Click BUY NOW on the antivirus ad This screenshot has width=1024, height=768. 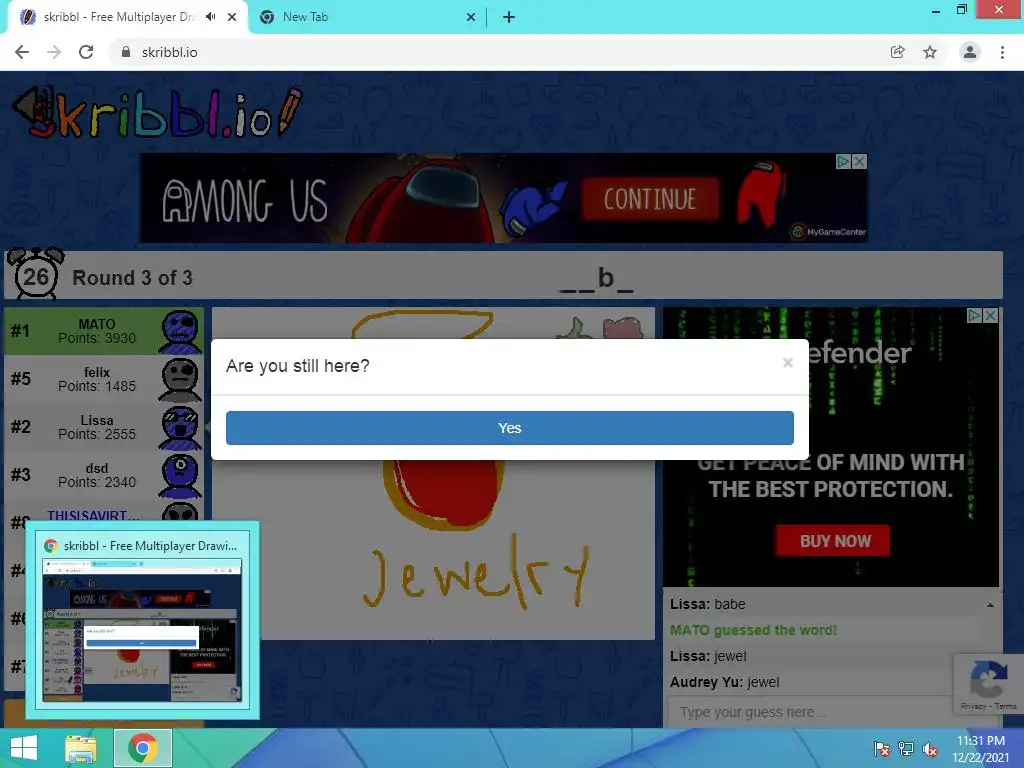(x=833, y=541)
